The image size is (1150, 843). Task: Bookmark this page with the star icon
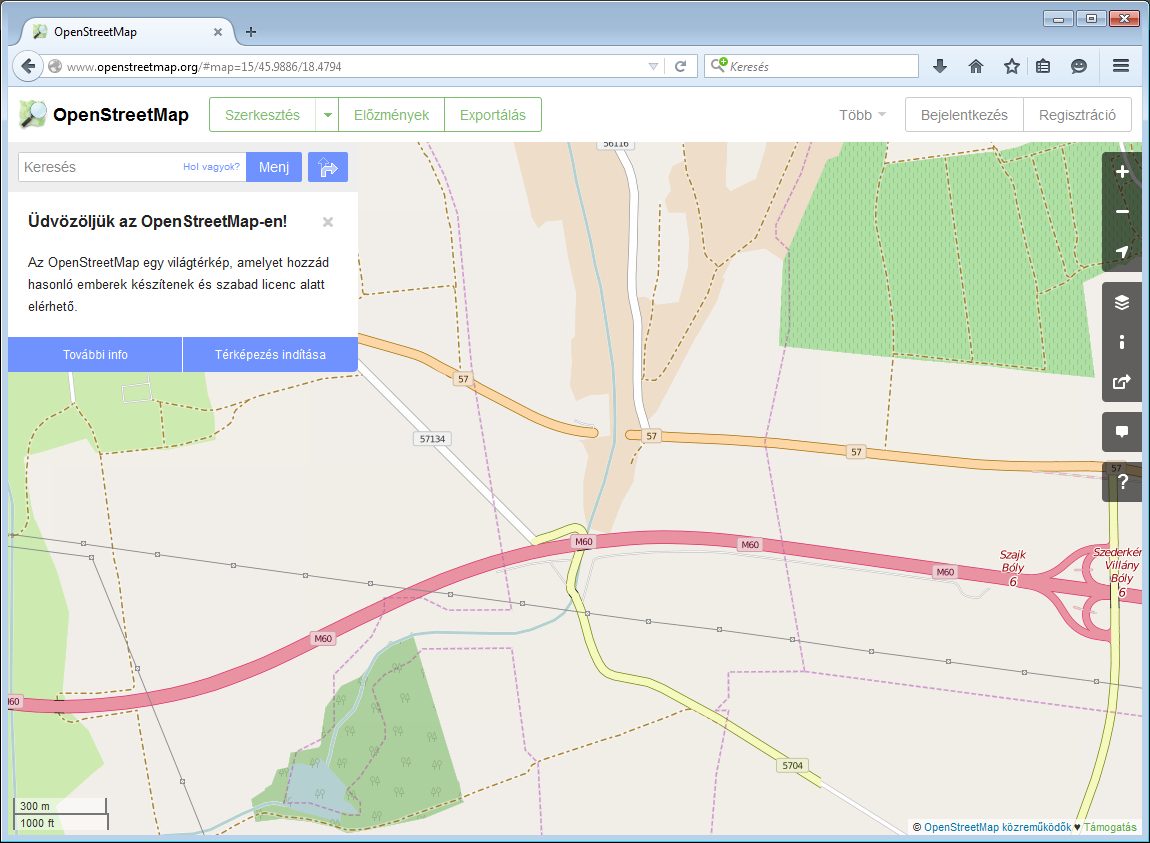click(1011, 66)
